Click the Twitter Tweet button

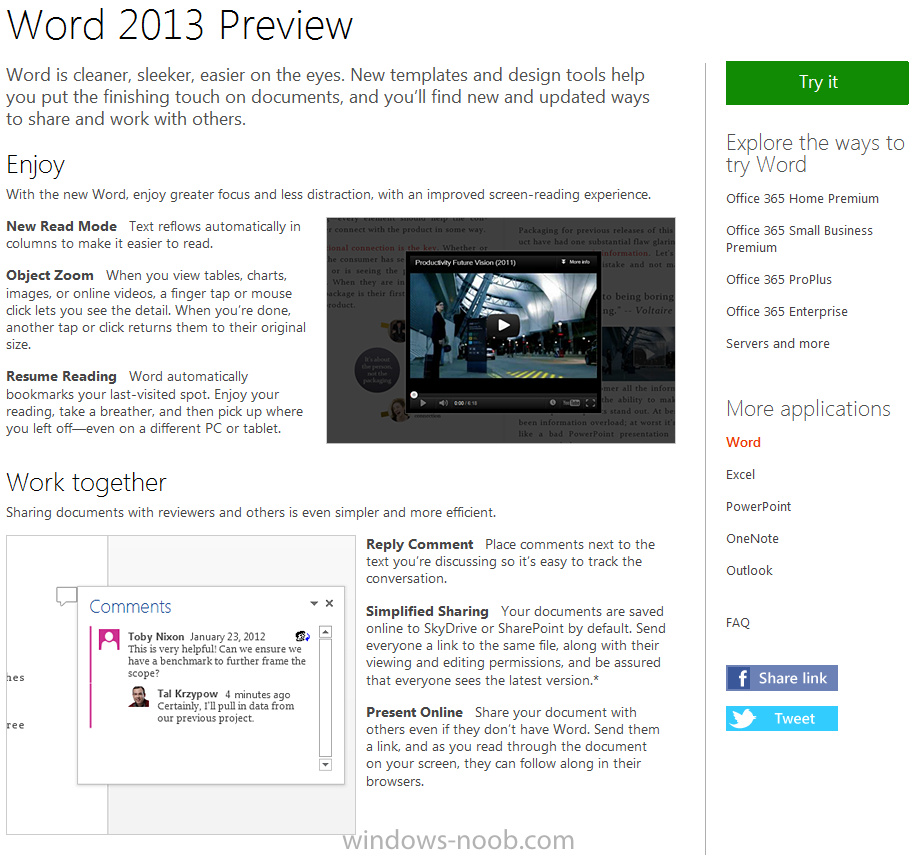click(x=782, y=718)
